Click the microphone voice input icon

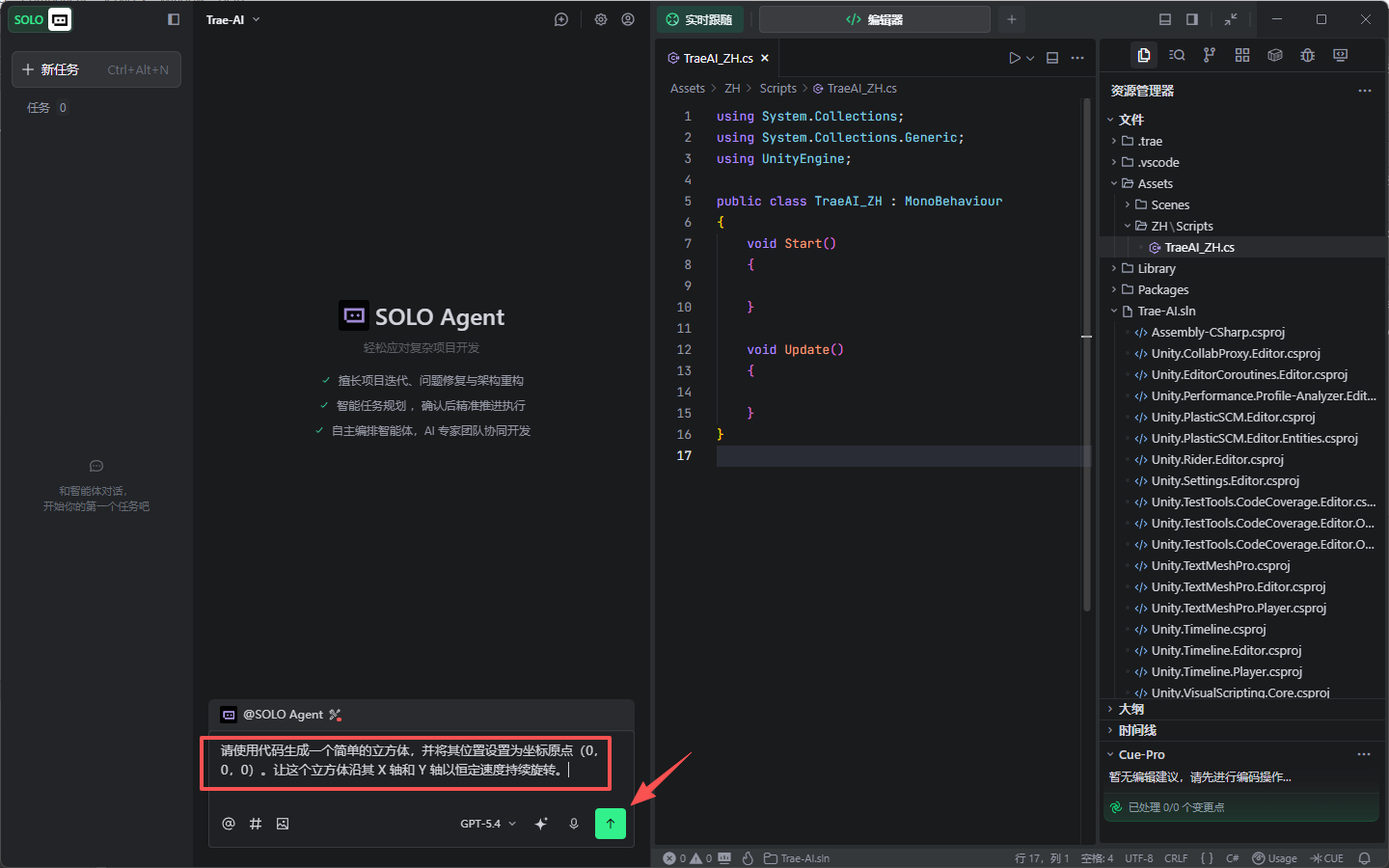tap(574, 824)
